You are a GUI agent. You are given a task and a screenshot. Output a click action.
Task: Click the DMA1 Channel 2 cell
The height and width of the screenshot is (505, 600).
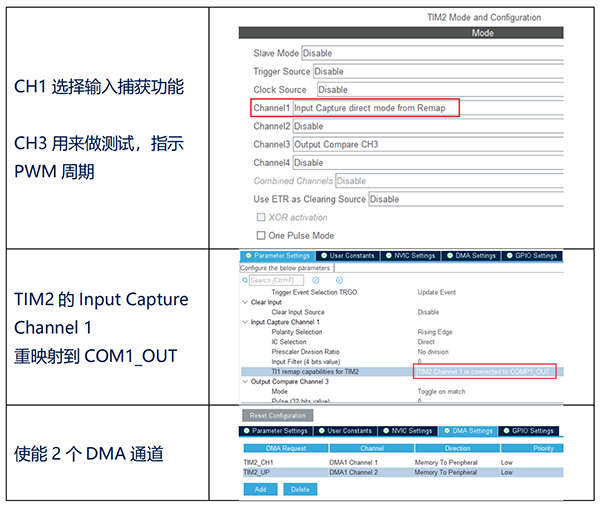click(353, 473)
